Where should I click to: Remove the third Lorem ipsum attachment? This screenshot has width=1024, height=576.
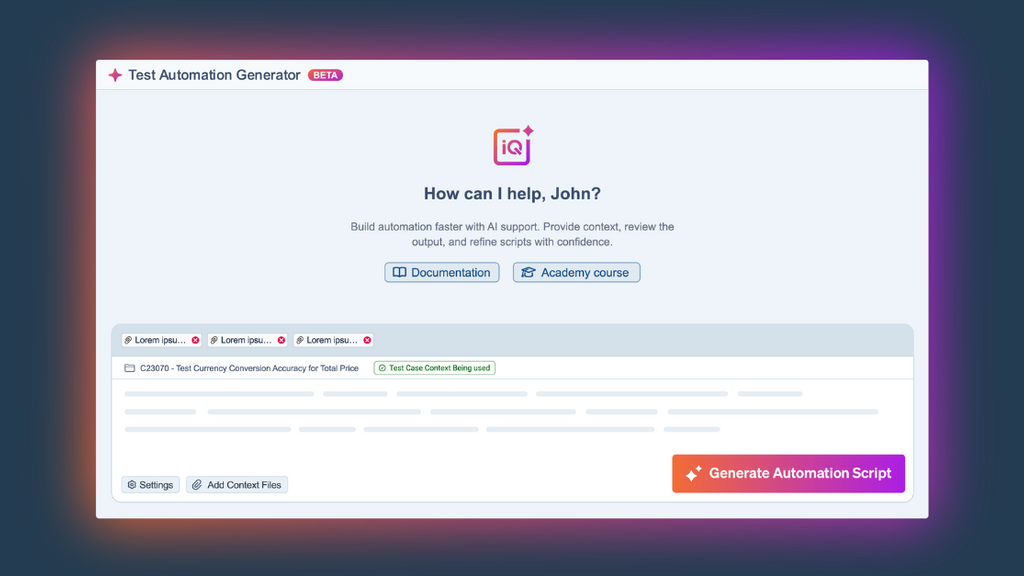(367, 340)
